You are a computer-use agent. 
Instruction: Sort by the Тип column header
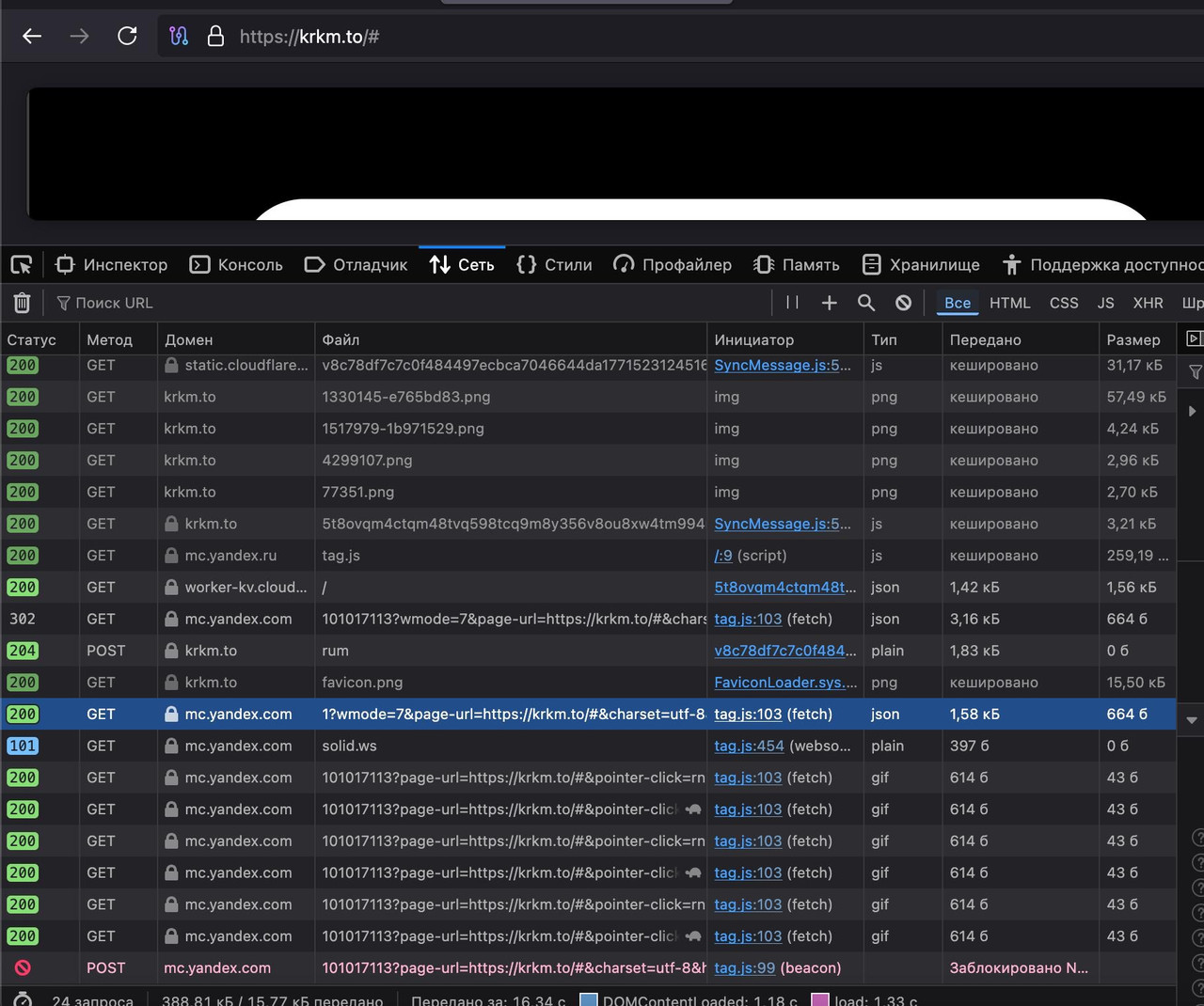click(x=902, y=339)
